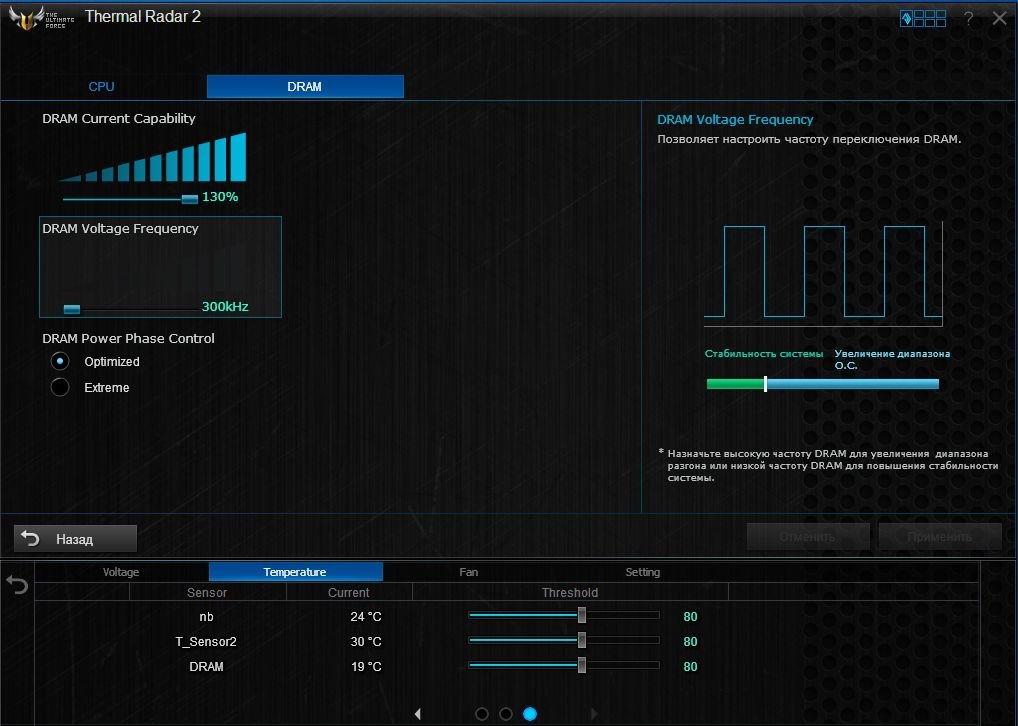Viewport: 1018px width, 726px height.
Task: Click the Применить apply button
Action: pos(939,537)
